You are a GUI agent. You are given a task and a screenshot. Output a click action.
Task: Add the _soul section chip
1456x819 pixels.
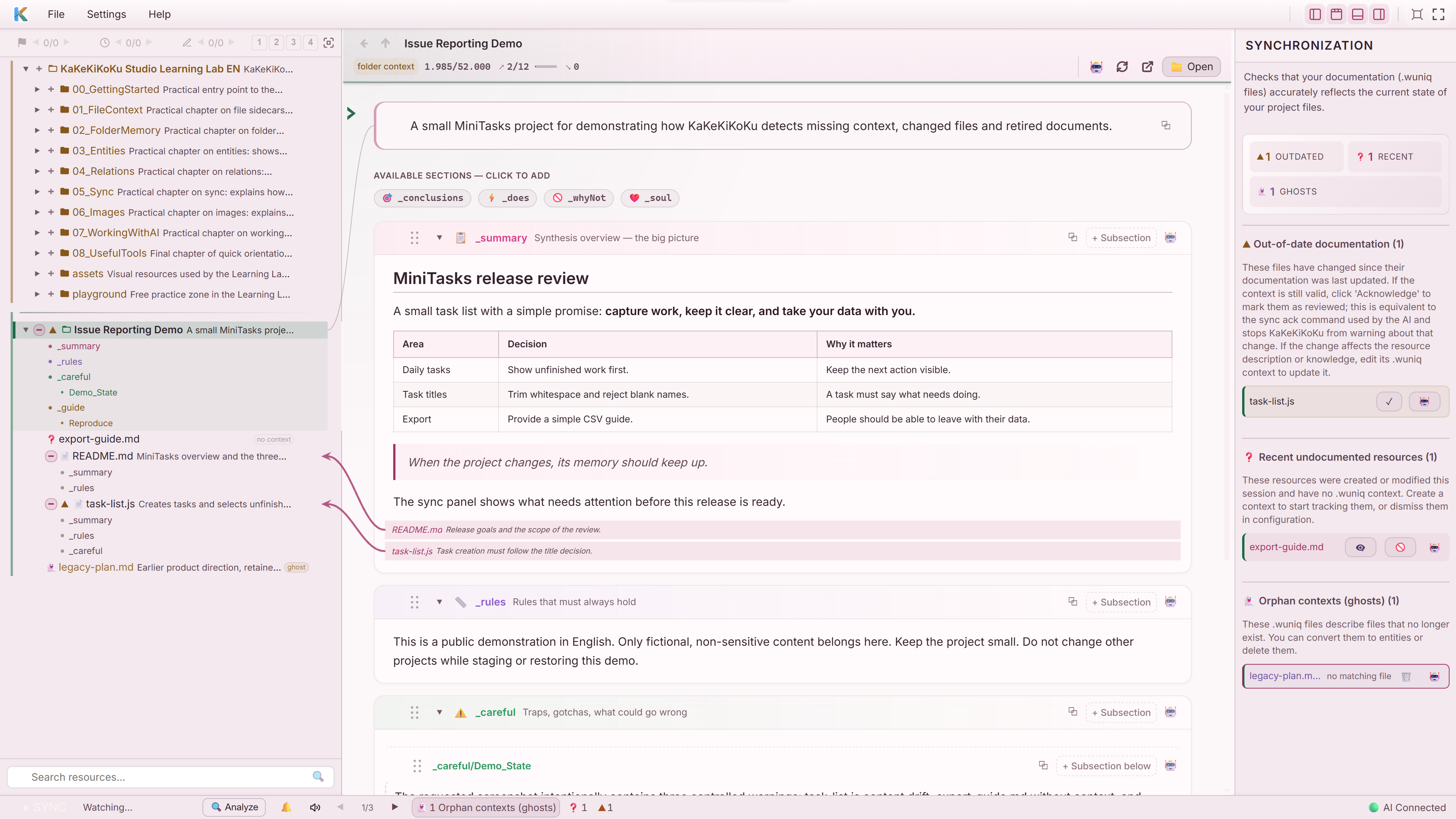click(650, 198)
